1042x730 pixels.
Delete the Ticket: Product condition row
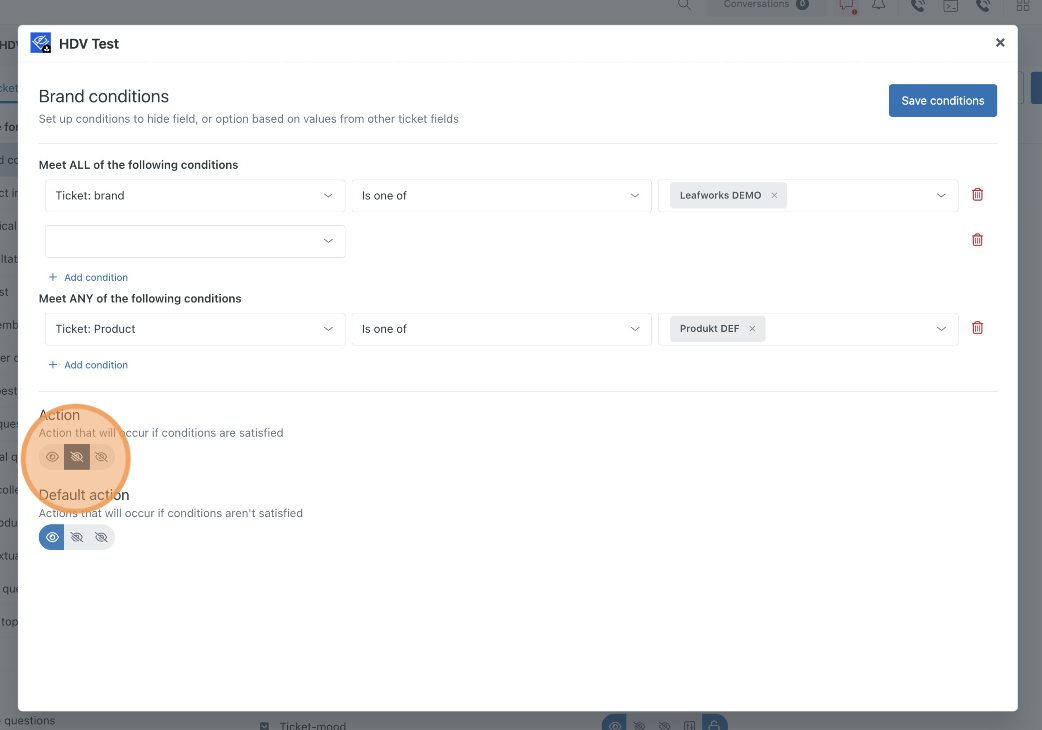[977, 328]
